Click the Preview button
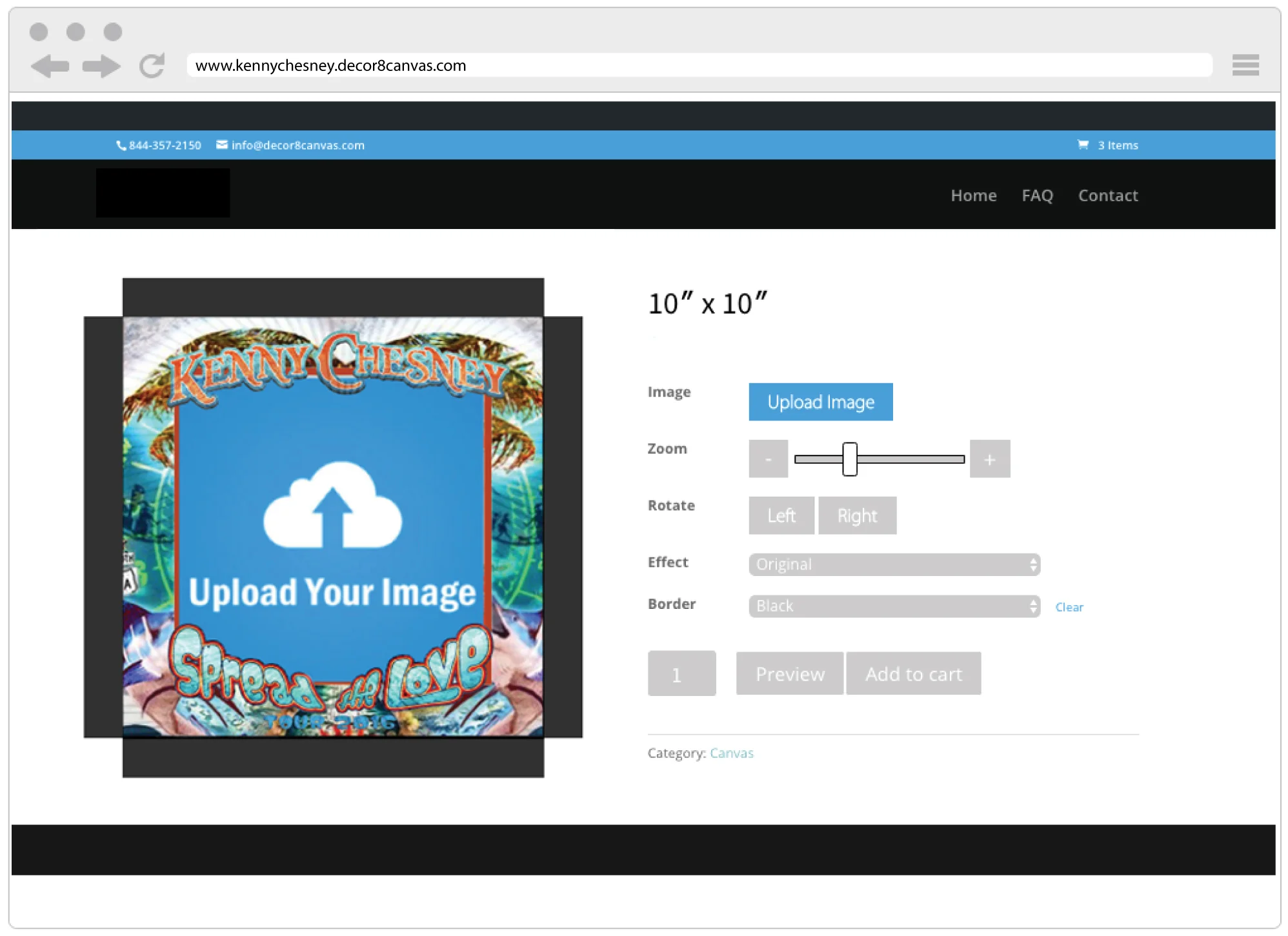Image resolution: width=1288 pixels, height=936 pixels. click(x=789, y=673)
